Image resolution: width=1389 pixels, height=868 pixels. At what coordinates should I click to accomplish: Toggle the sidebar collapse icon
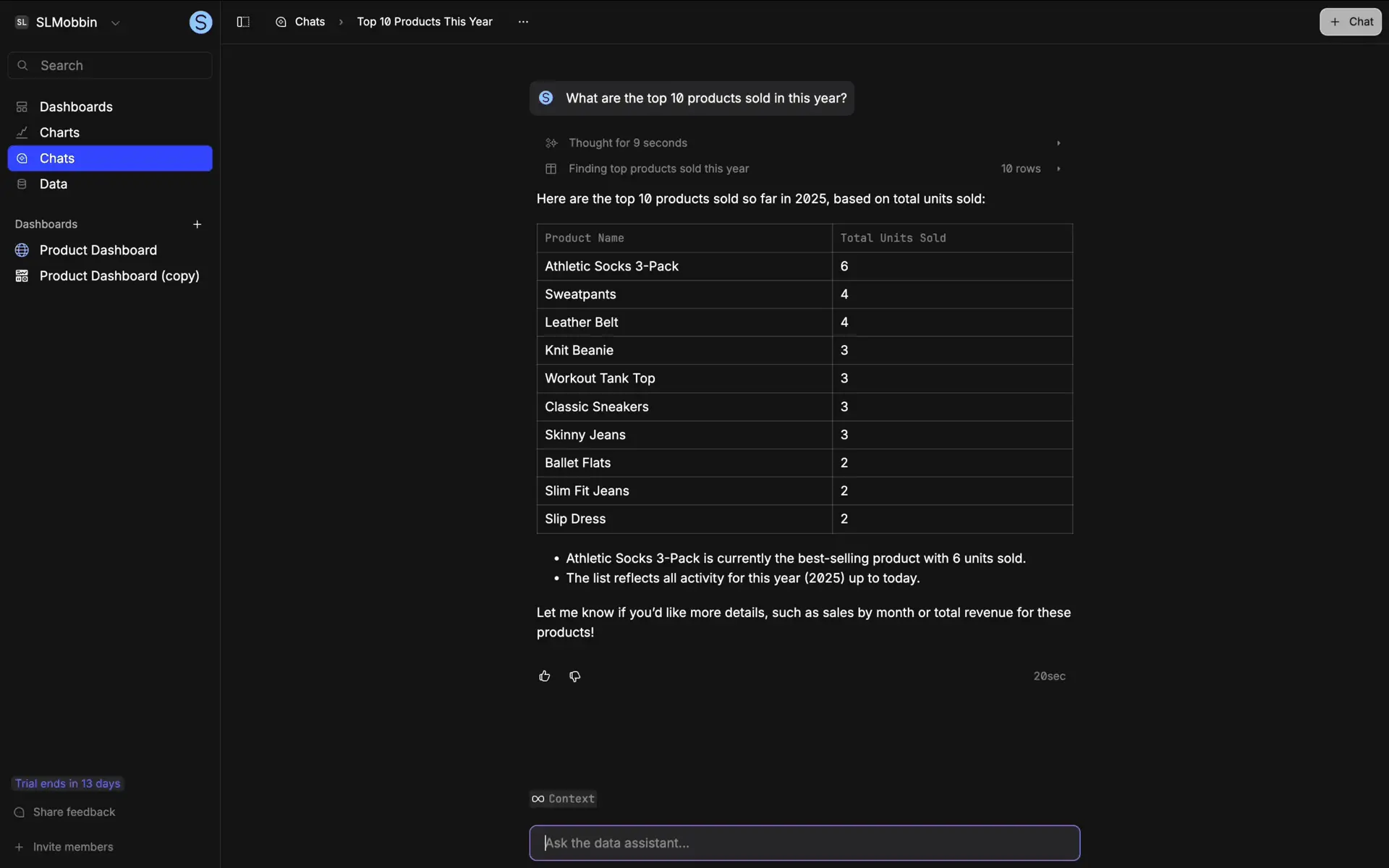243,22
